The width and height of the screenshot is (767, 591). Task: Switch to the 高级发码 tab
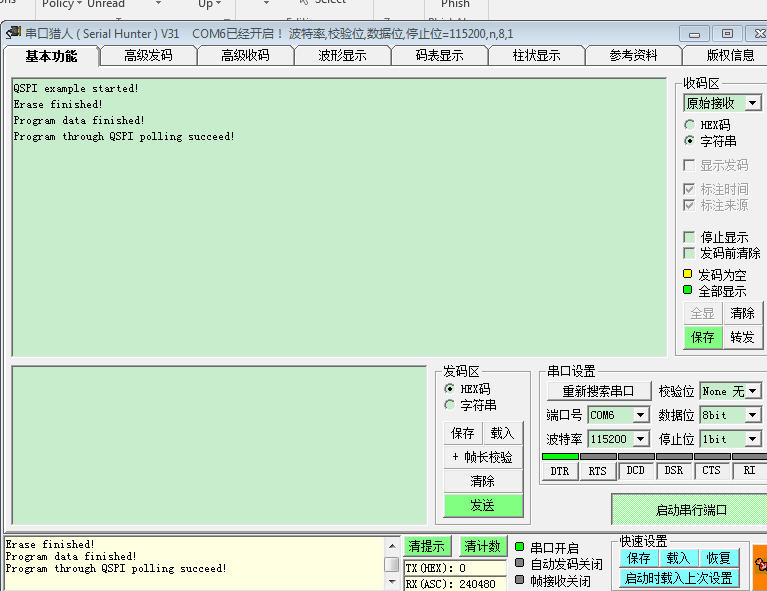coord(148,55)
